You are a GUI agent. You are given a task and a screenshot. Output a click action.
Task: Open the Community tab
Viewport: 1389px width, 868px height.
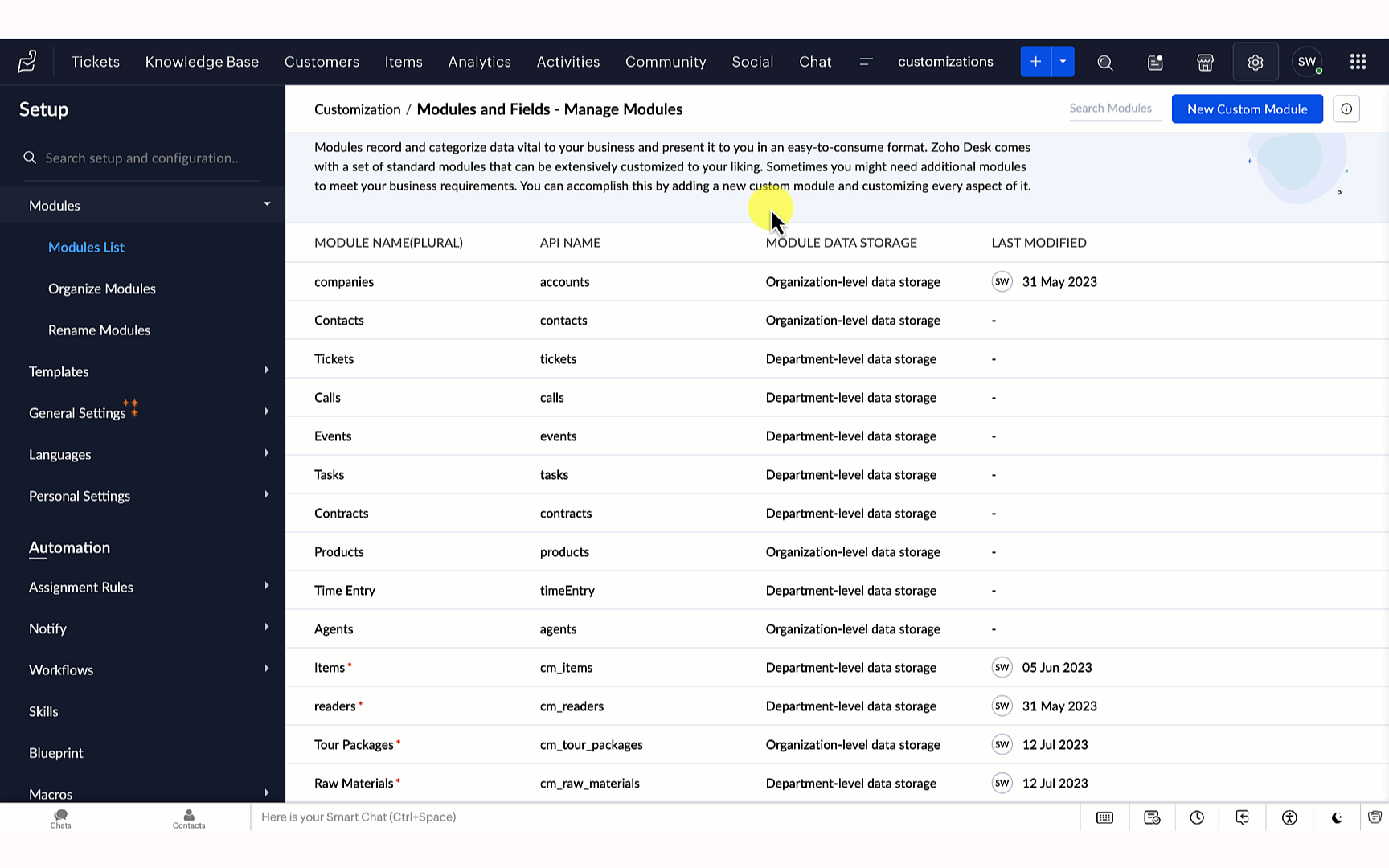[666, 62]
